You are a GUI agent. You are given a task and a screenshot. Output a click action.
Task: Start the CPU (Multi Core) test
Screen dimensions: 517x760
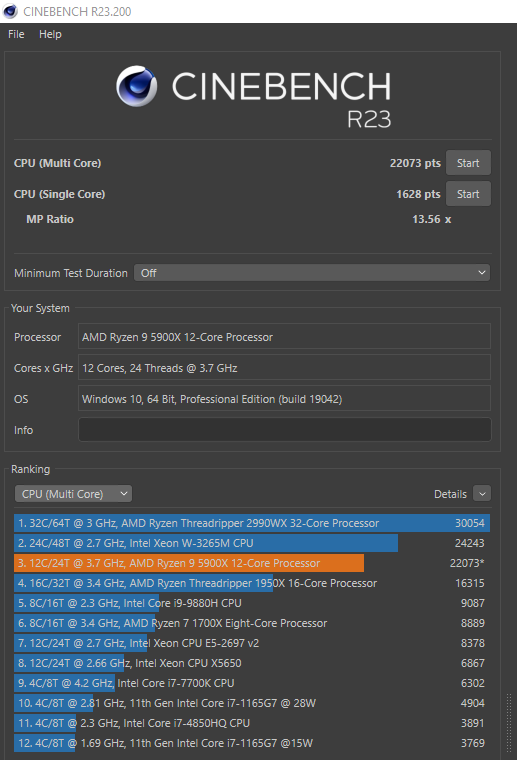coord(468,163)
